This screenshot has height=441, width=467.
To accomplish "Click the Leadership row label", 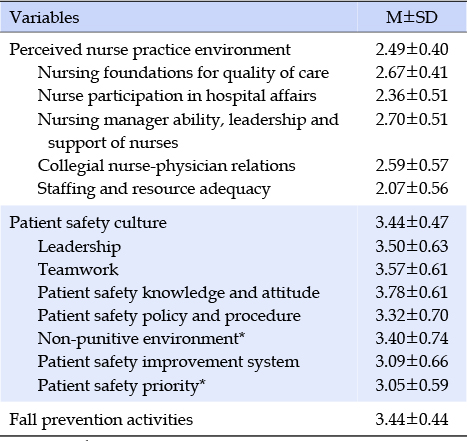I will click(x=79, y=247).
